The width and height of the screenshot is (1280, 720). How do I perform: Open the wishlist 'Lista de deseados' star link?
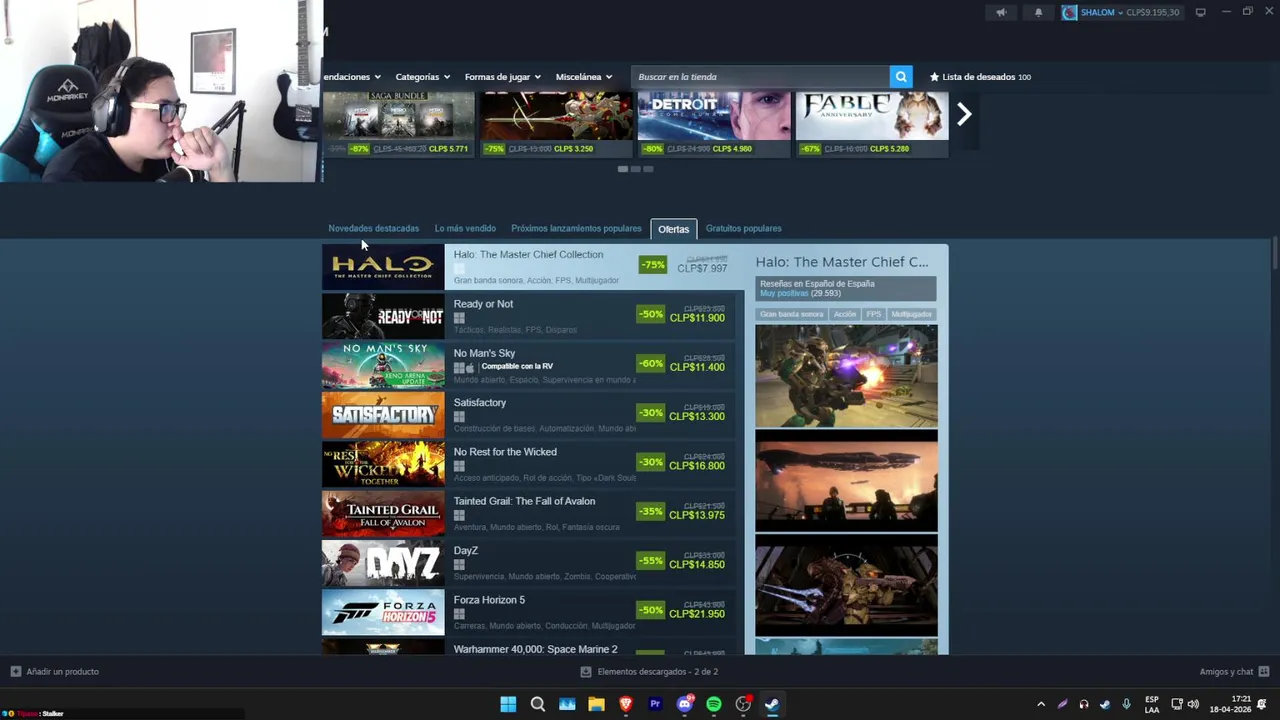[980, 76]
